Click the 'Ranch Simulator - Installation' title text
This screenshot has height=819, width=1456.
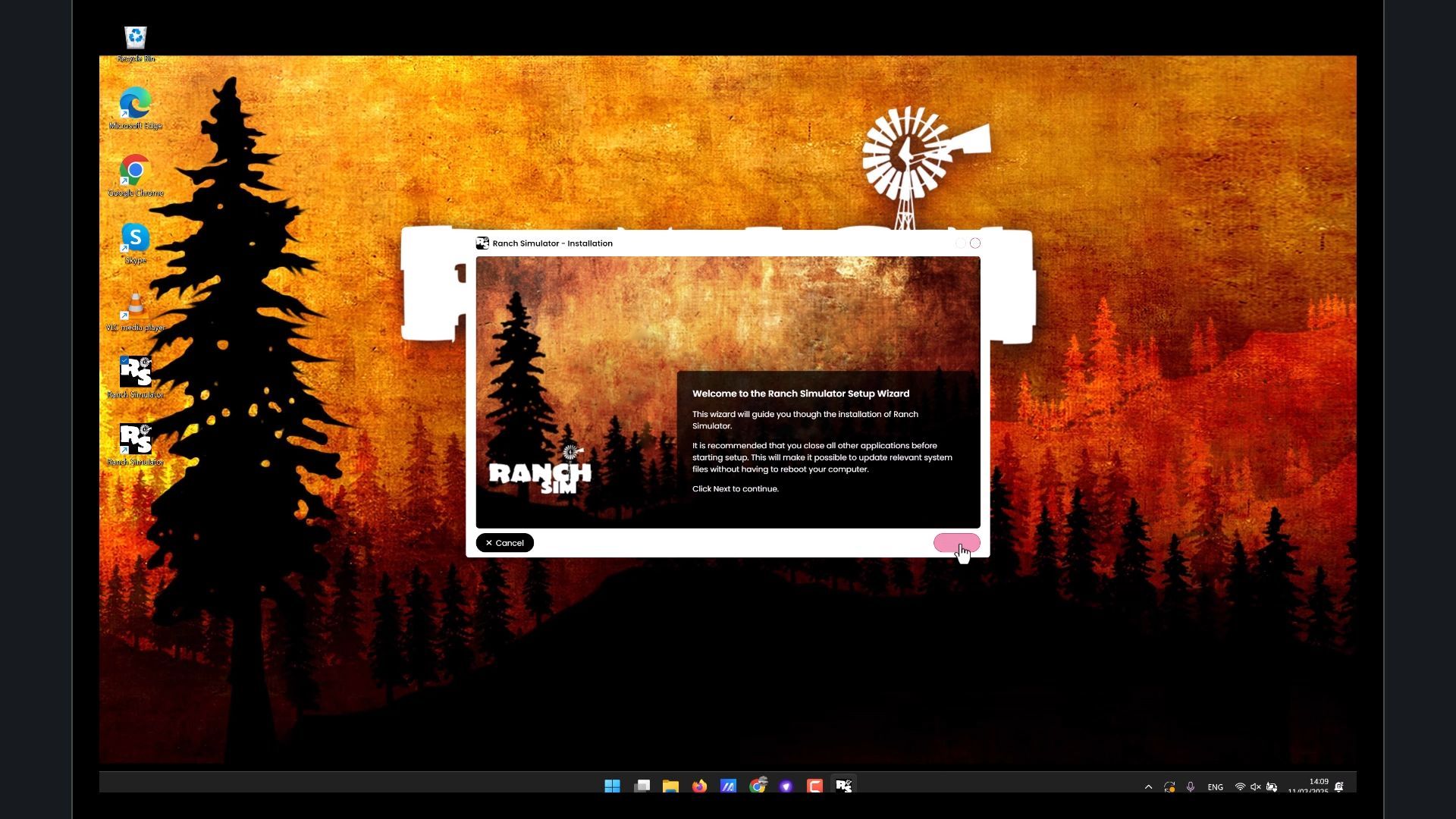point(553,243)
